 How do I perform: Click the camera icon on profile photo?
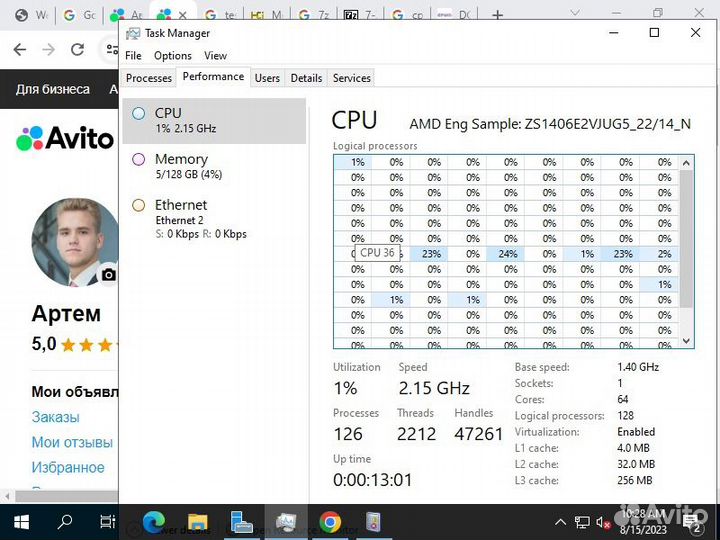(108, 275)
